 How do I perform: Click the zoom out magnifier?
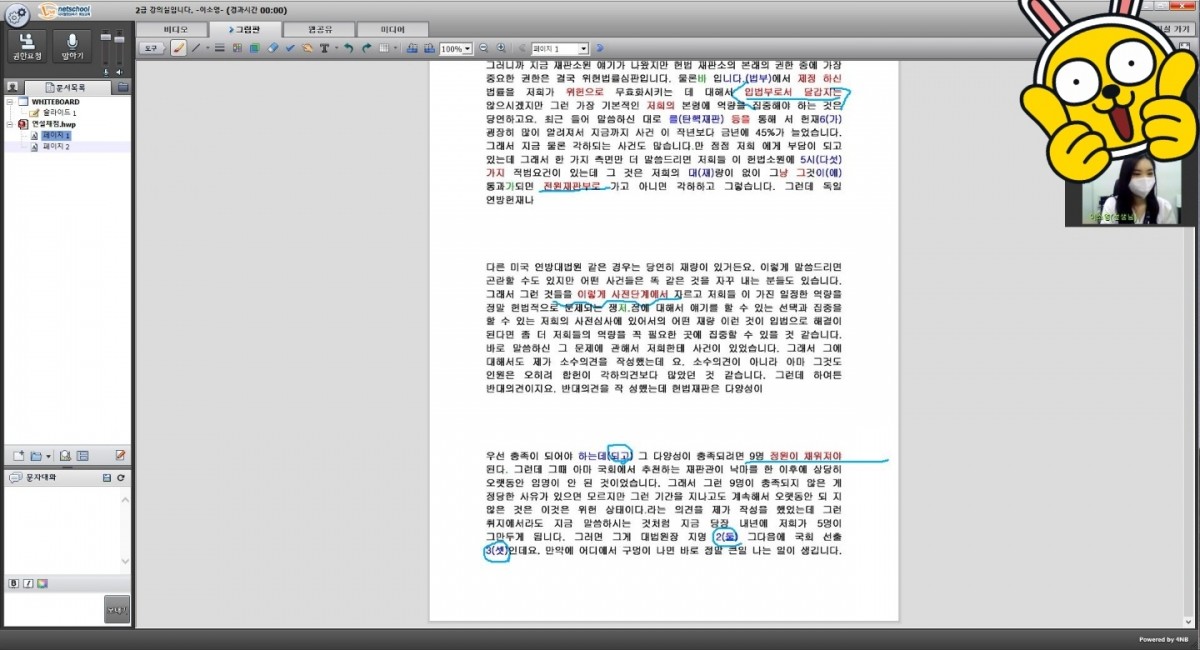click(x=484, y=48)
